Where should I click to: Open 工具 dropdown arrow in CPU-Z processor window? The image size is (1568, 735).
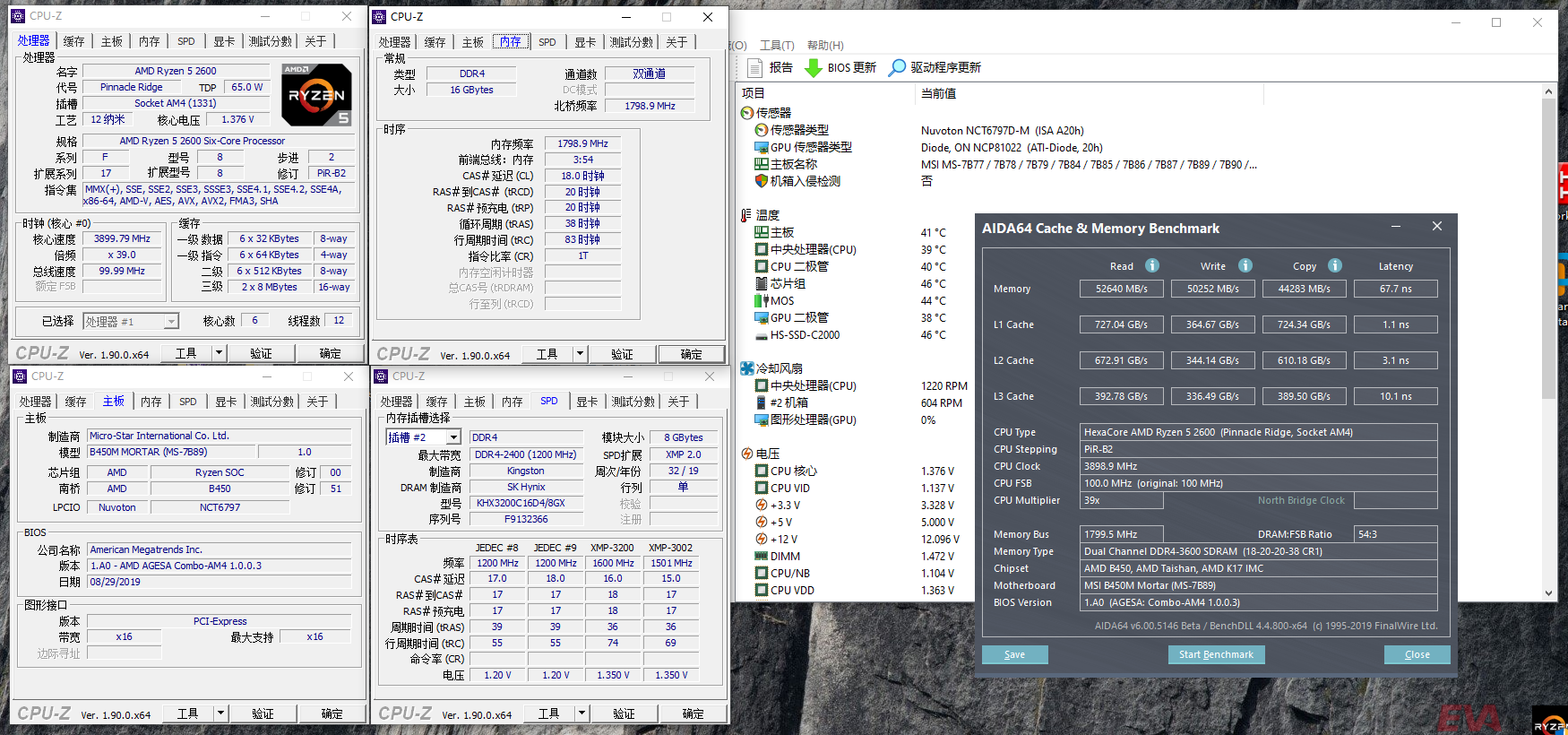[x=219, y=353]
